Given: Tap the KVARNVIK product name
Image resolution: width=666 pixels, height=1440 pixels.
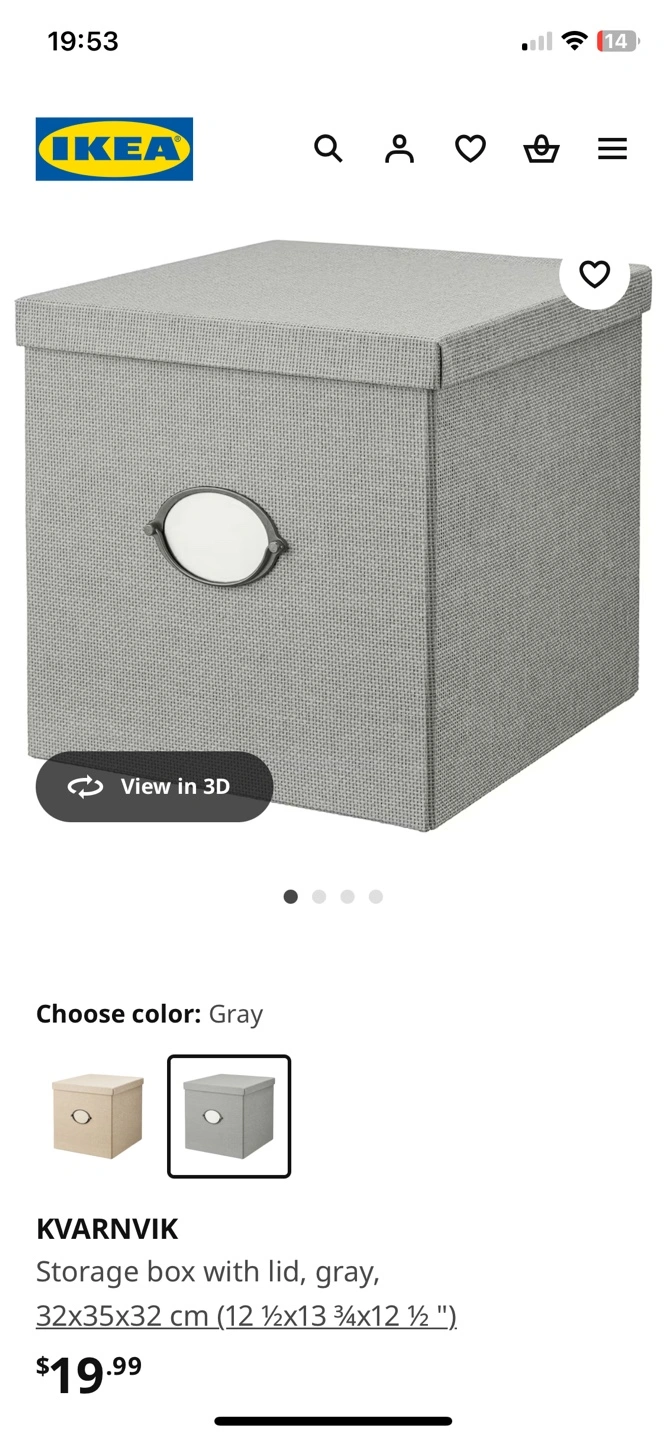Looking at the screenshot, I should (107, 1228).
